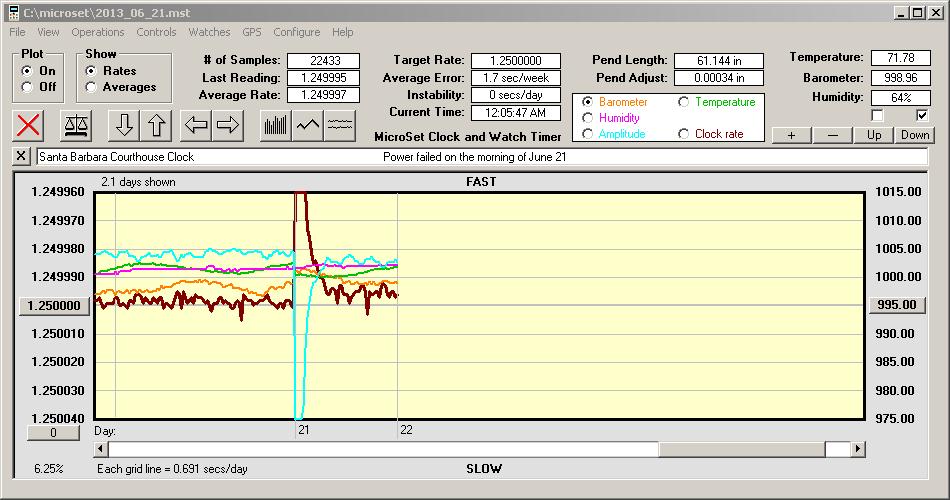Select the line graph icon
Screen dimensions: 950x500
(x=308, y=125)
